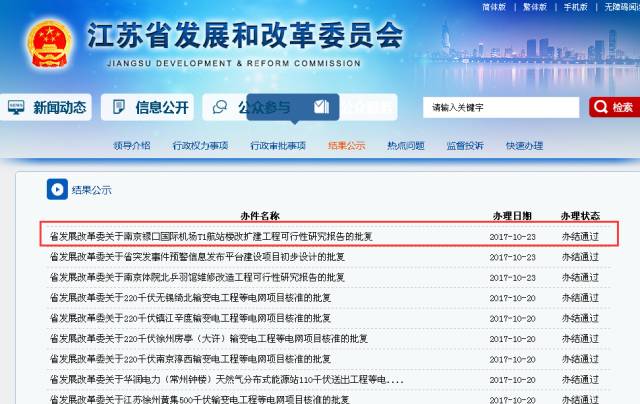Click the 公众参与 speech bubble icon
Image resolution: width=640 pixels, height=404 pixels.
[x=220, y=108]
